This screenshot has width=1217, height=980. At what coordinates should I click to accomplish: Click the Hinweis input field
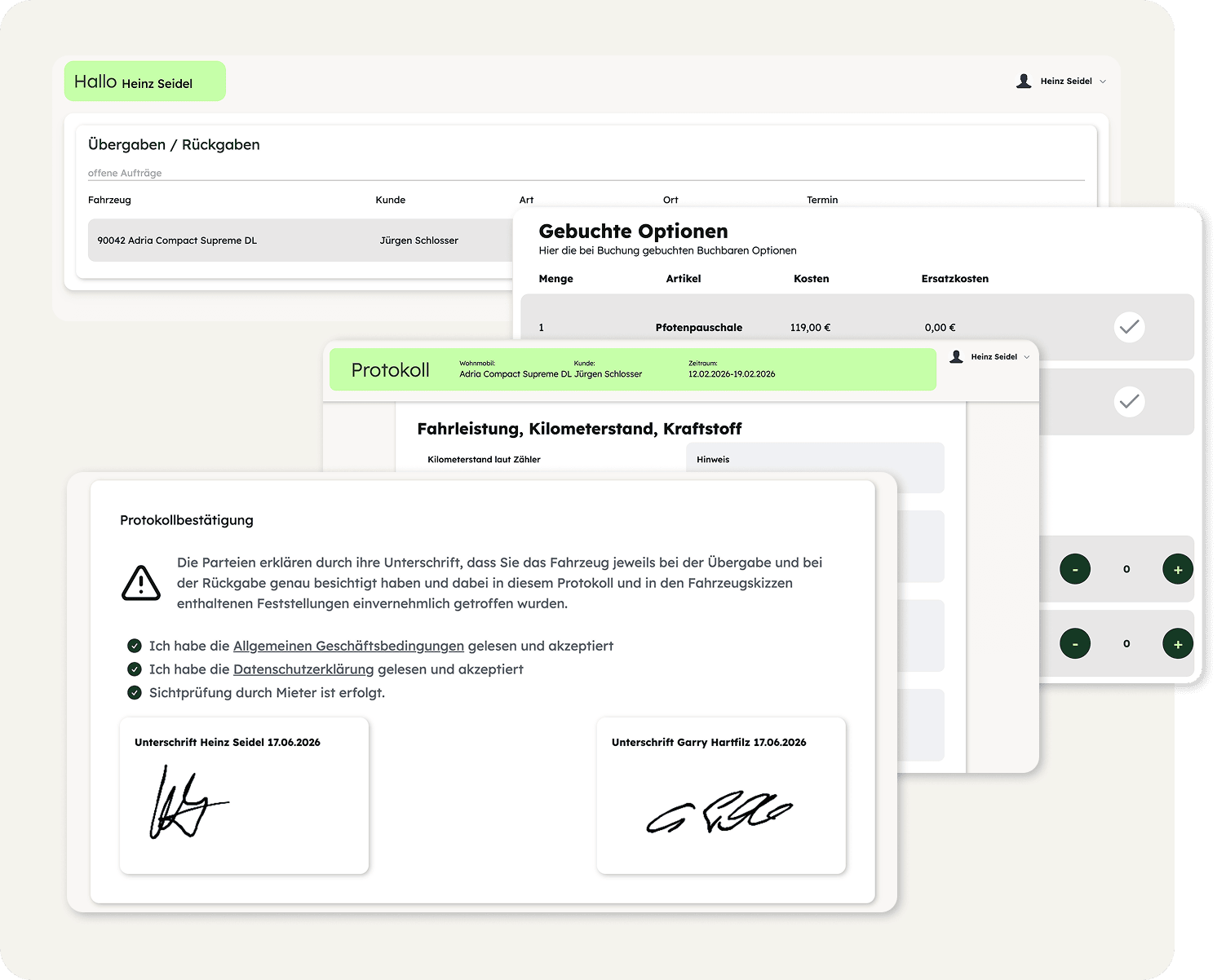815,475
